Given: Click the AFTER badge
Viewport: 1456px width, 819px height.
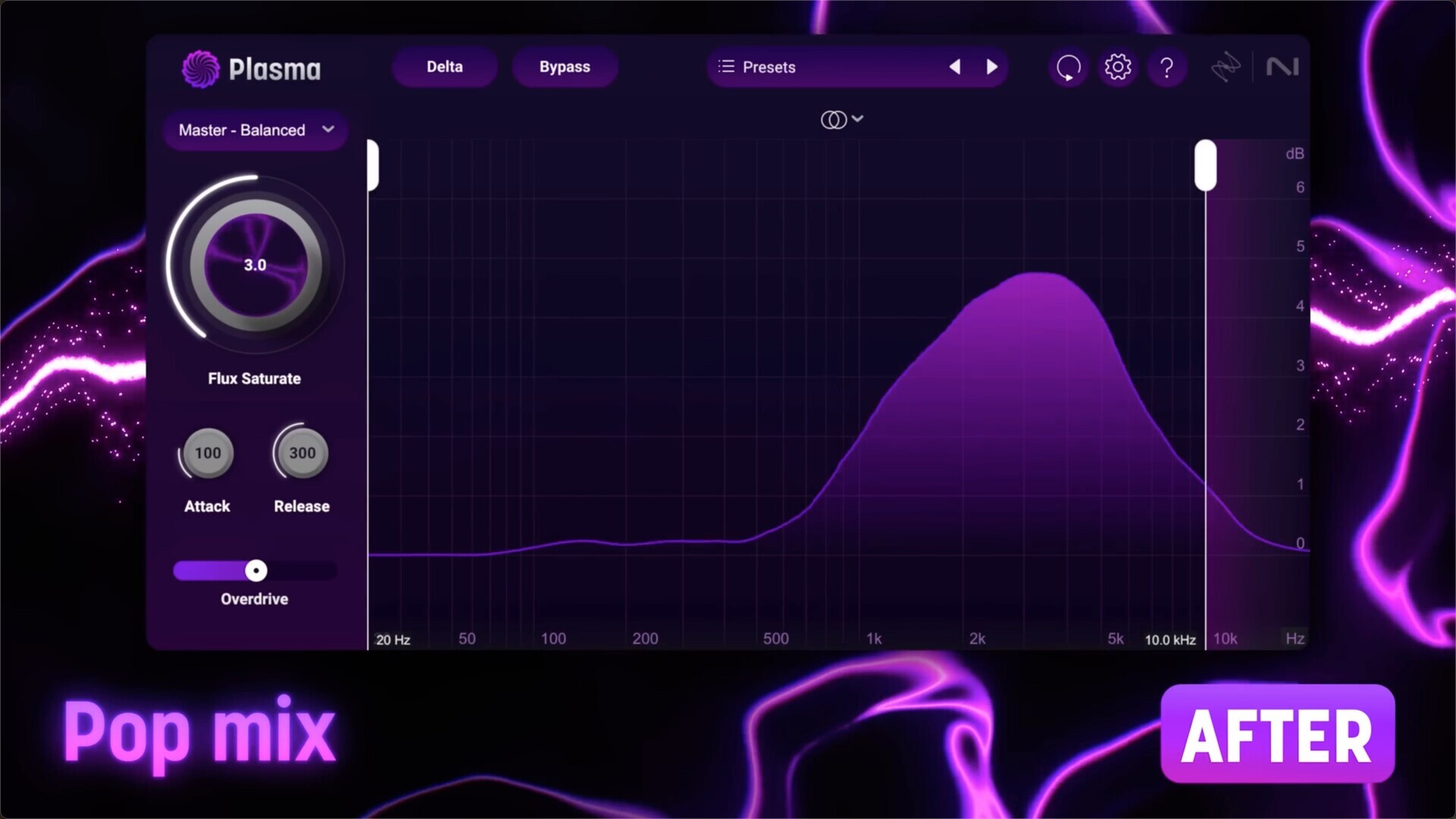Looking at the screenshot, I should click(x=1278, y=734).
